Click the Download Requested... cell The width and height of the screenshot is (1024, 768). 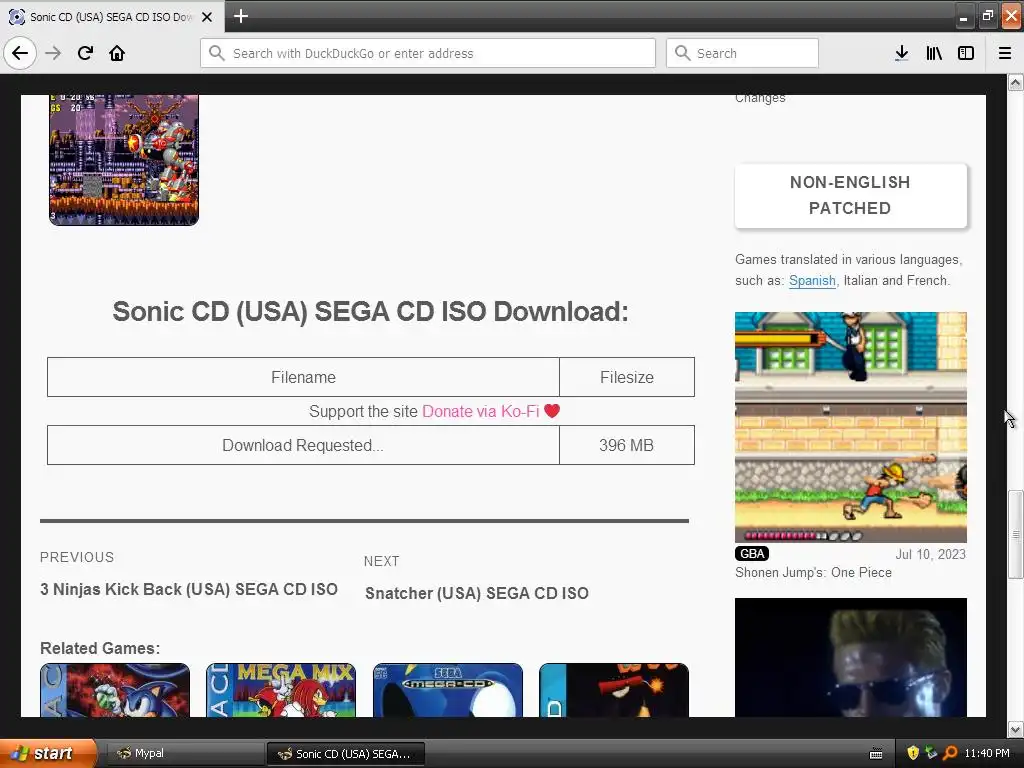tap(303, 445)
